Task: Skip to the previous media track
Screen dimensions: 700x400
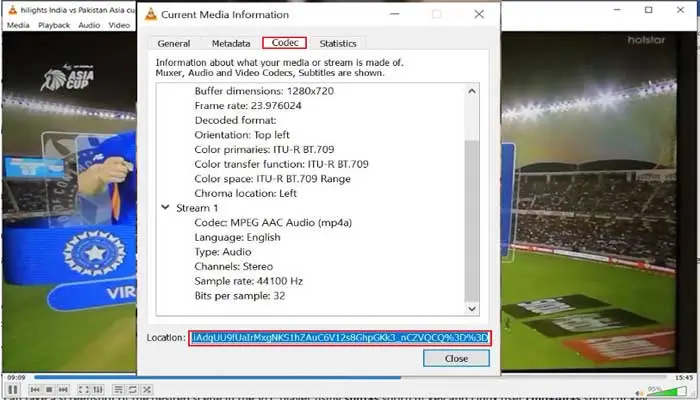Action: coord(34,388)
